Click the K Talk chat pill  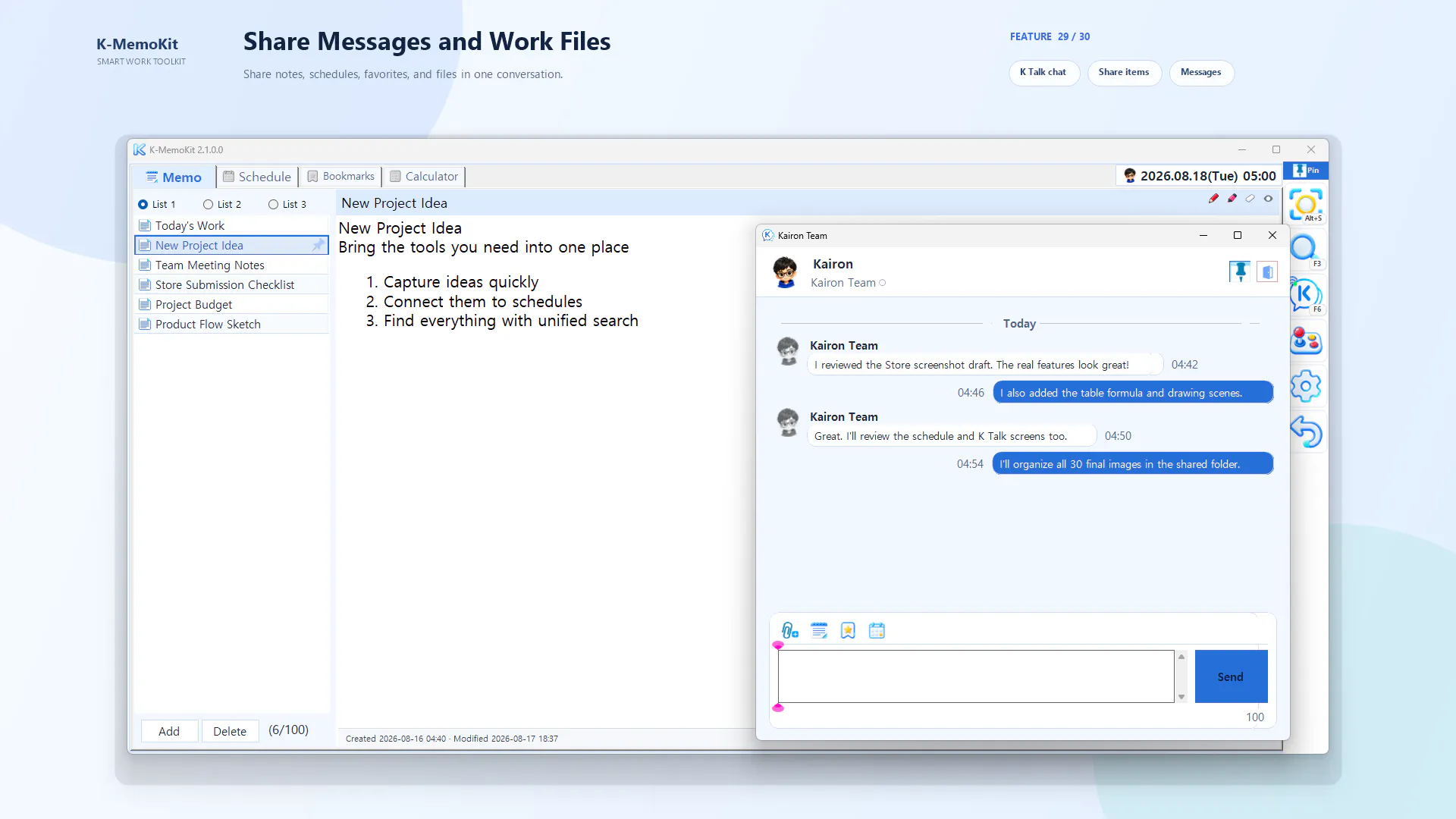coord(1043,73)
